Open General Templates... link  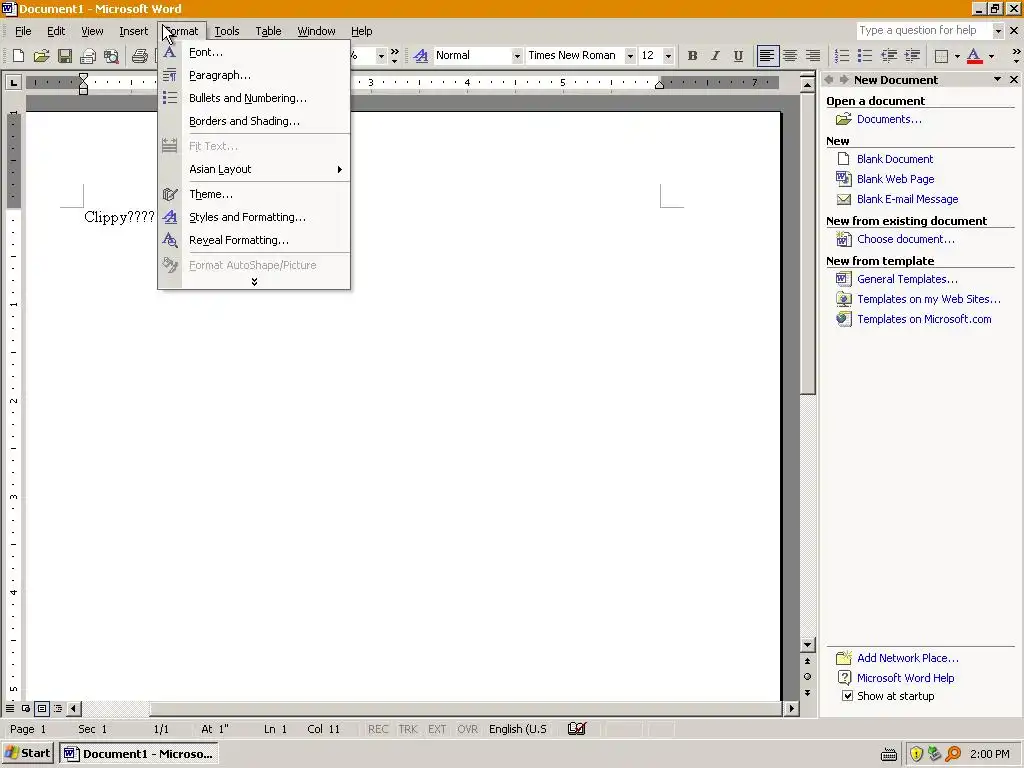click(907, 279)
